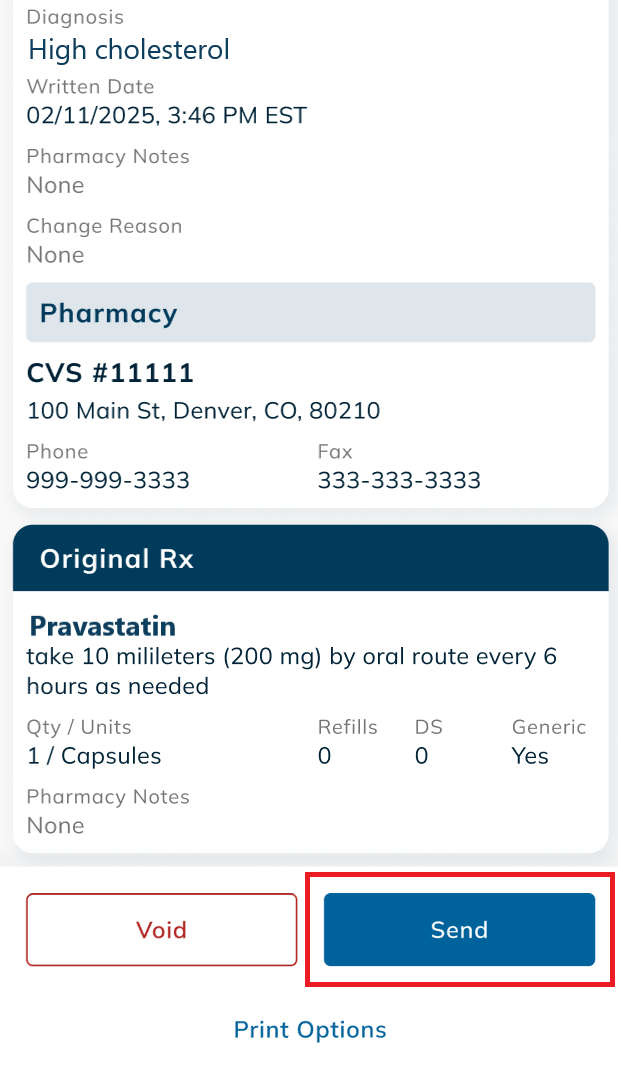Select the CVS #11111 pharmacy name

[x=111, y=373]
